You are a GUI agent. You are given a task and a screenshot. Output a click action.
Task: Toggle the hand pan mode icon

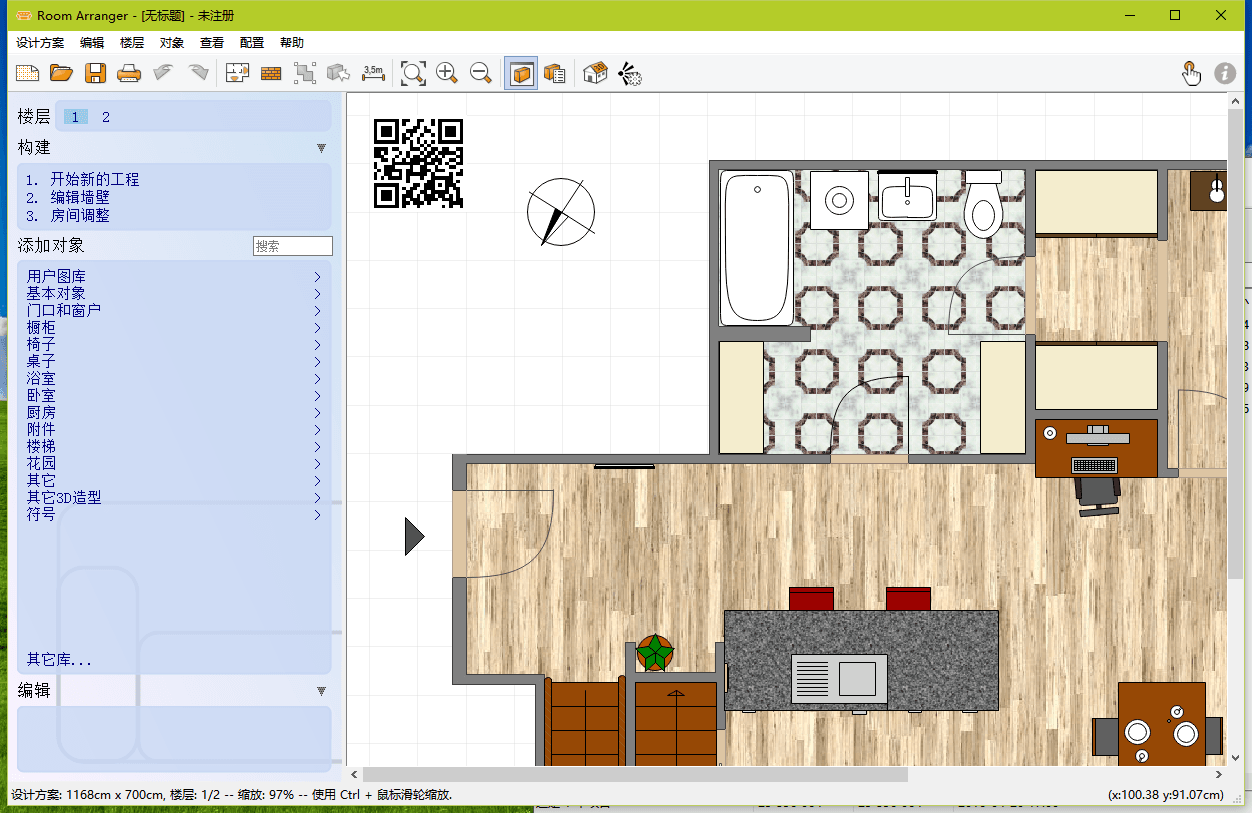pyautogui.click(x=1191, y=73)
